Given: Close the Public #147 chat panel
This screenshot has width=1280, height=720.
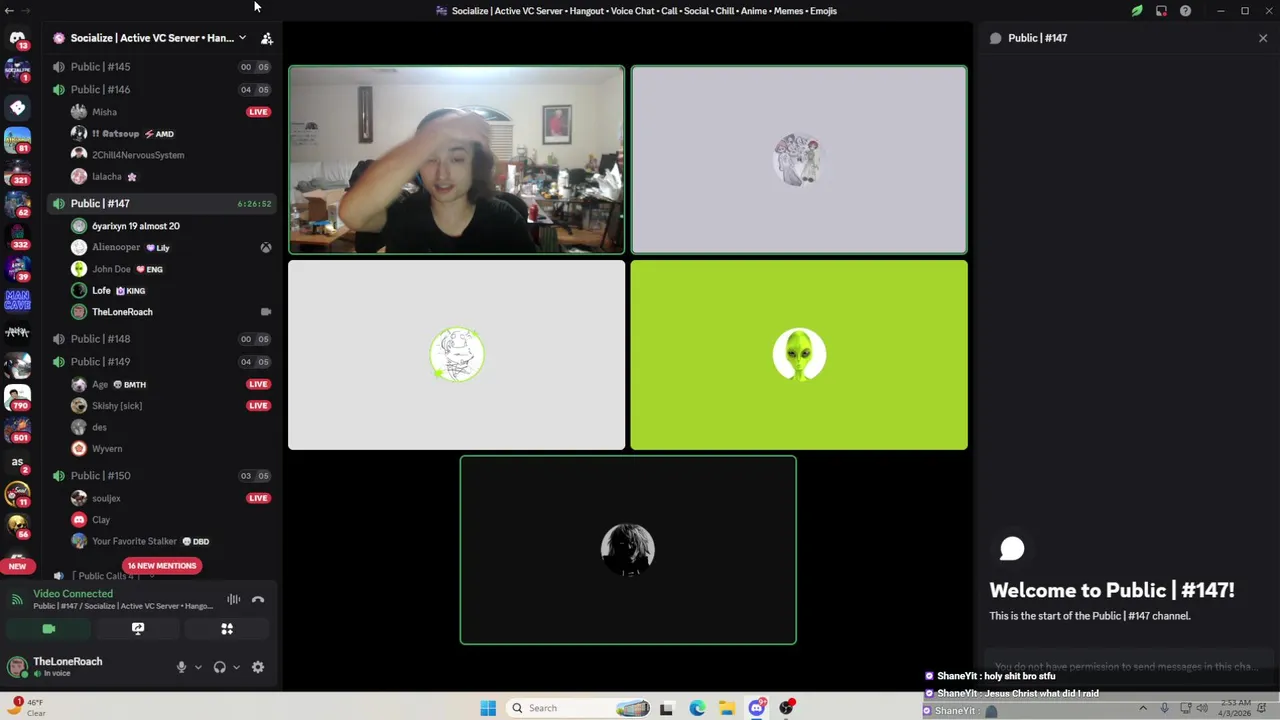Looking at the screenshot, I should tap(1263, 38).
